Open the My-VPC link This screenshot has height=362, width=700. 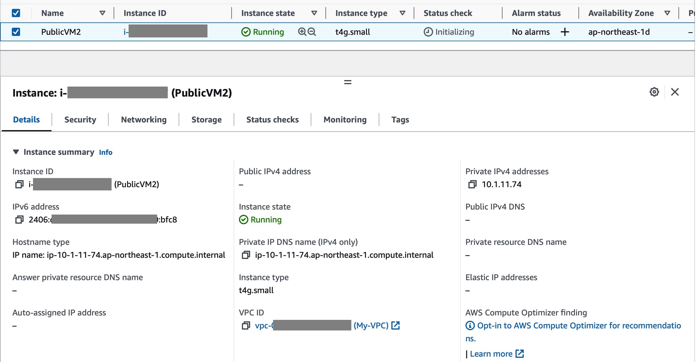click(x=371, y=326)
